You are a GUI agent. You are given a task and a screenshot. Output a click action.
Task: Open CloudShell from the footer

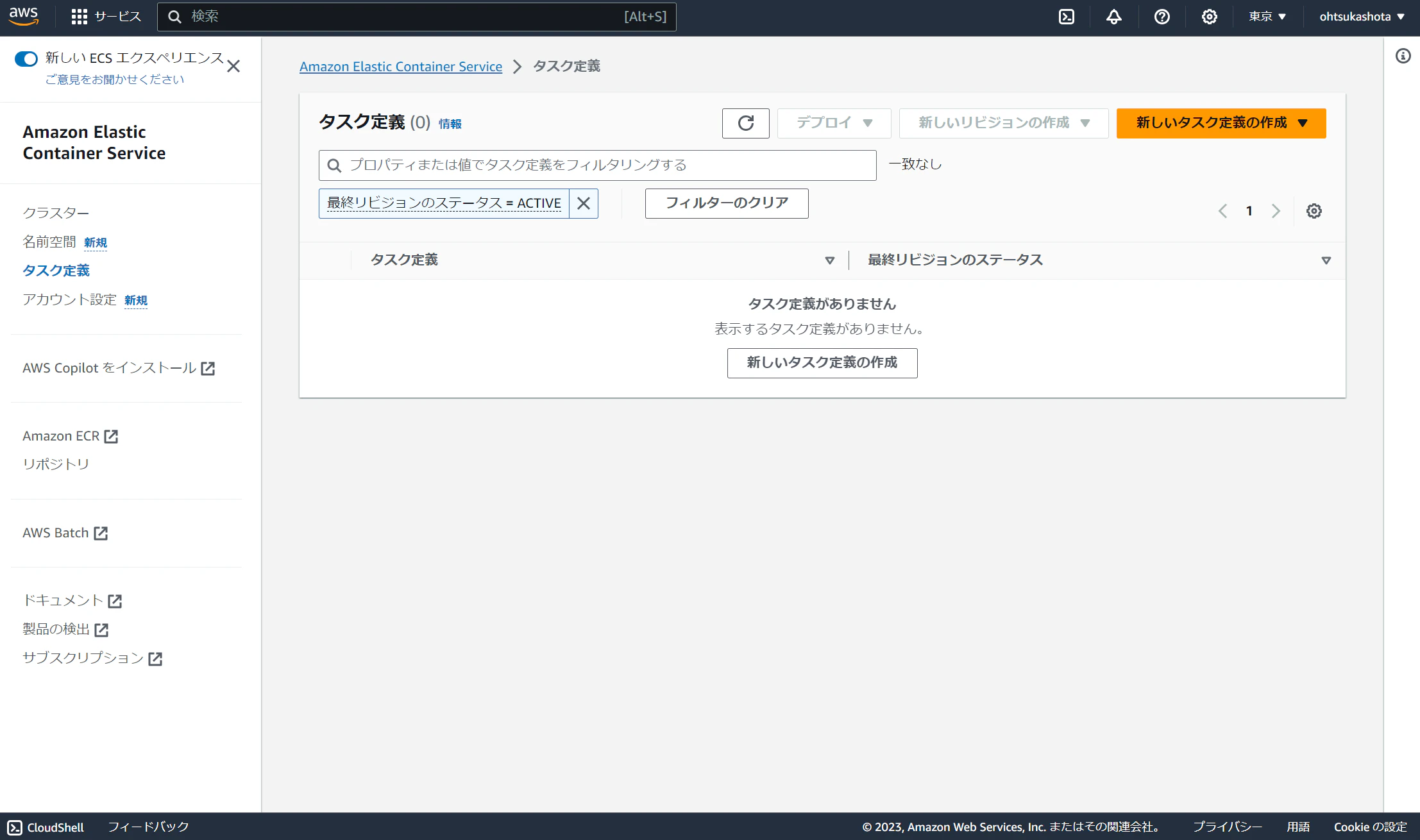tap(46, 827)
